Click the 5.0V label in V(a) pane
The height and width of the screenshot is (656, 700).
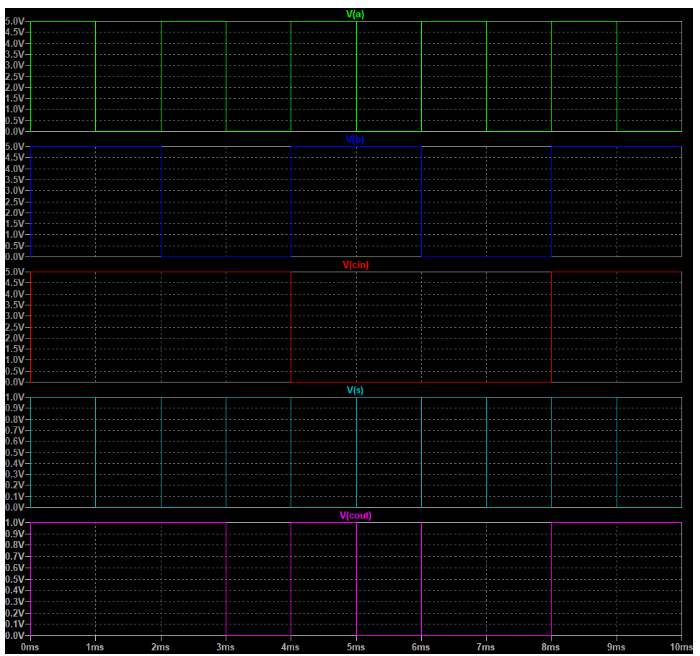(x=15, y=21)
